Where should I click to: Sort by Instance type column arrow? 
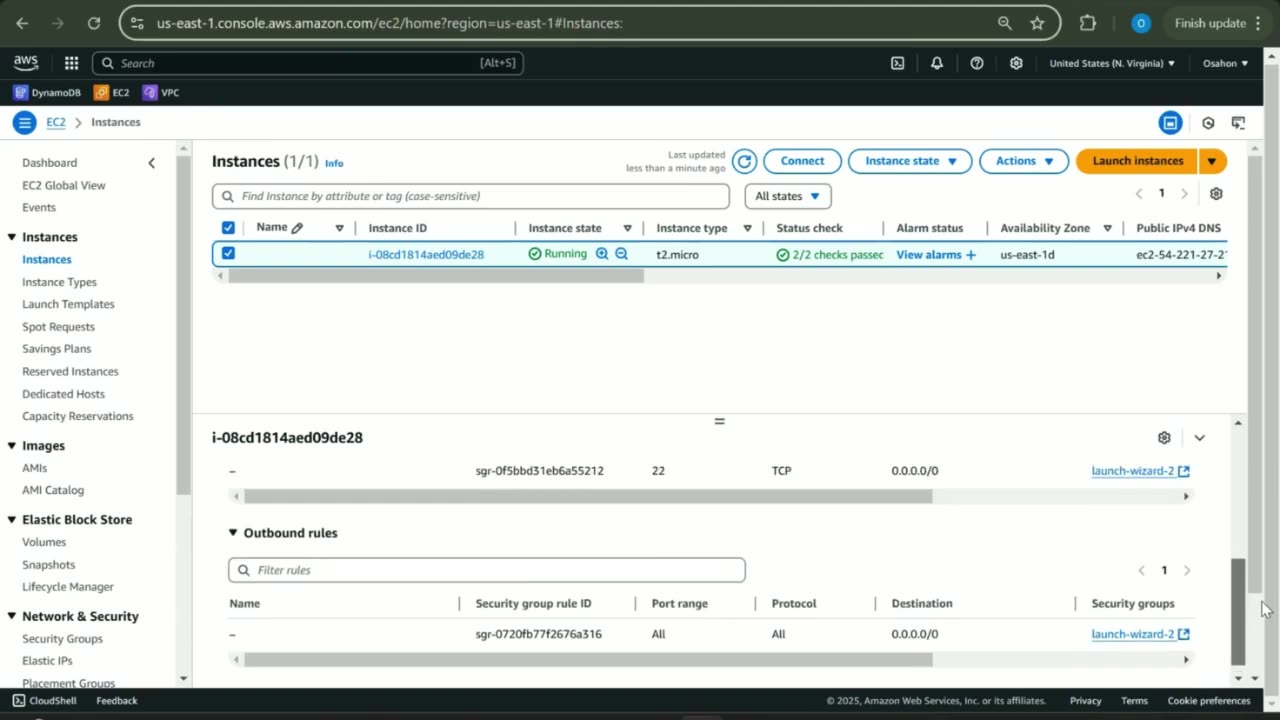point(747,228)
